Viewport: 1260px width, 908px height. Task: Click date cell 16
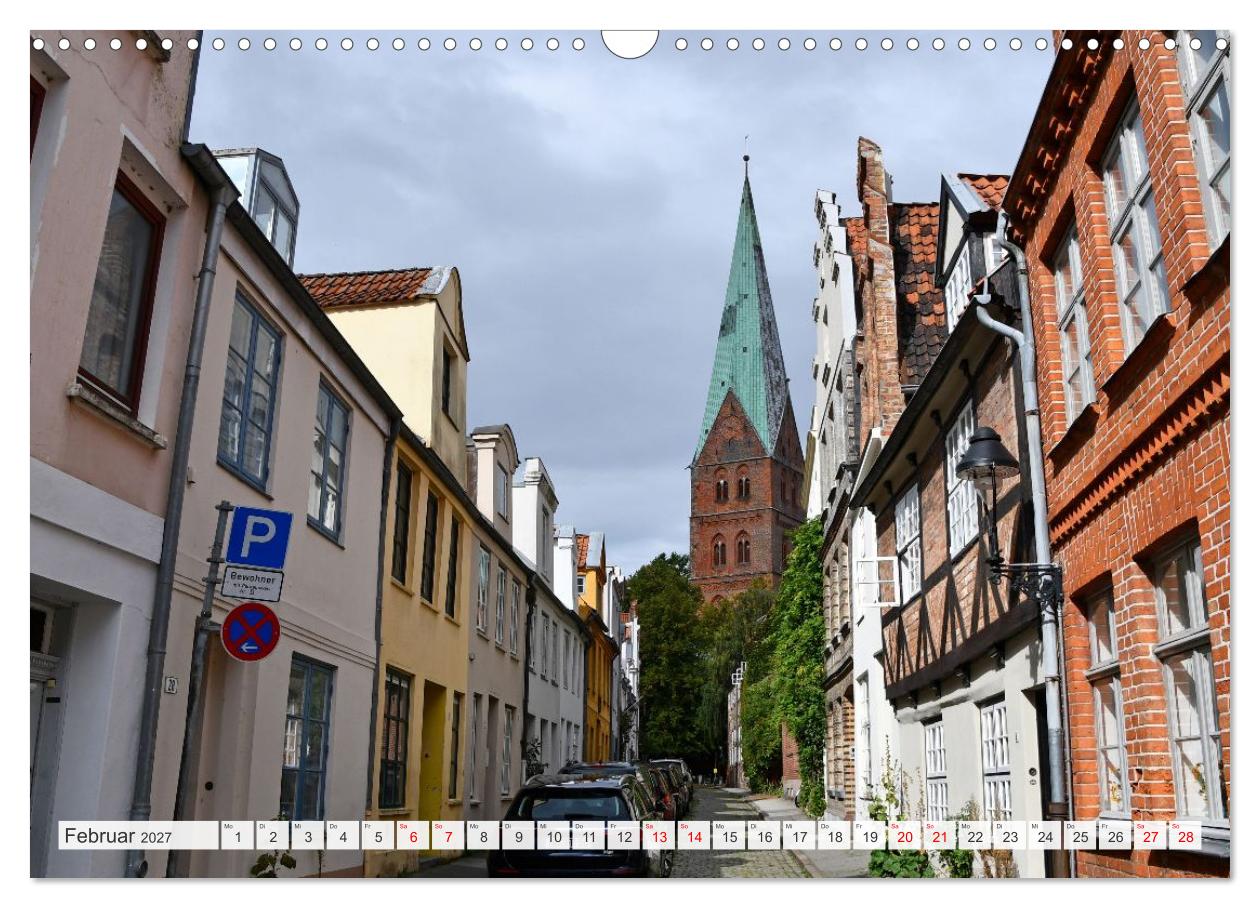click(x=763, y=836)
